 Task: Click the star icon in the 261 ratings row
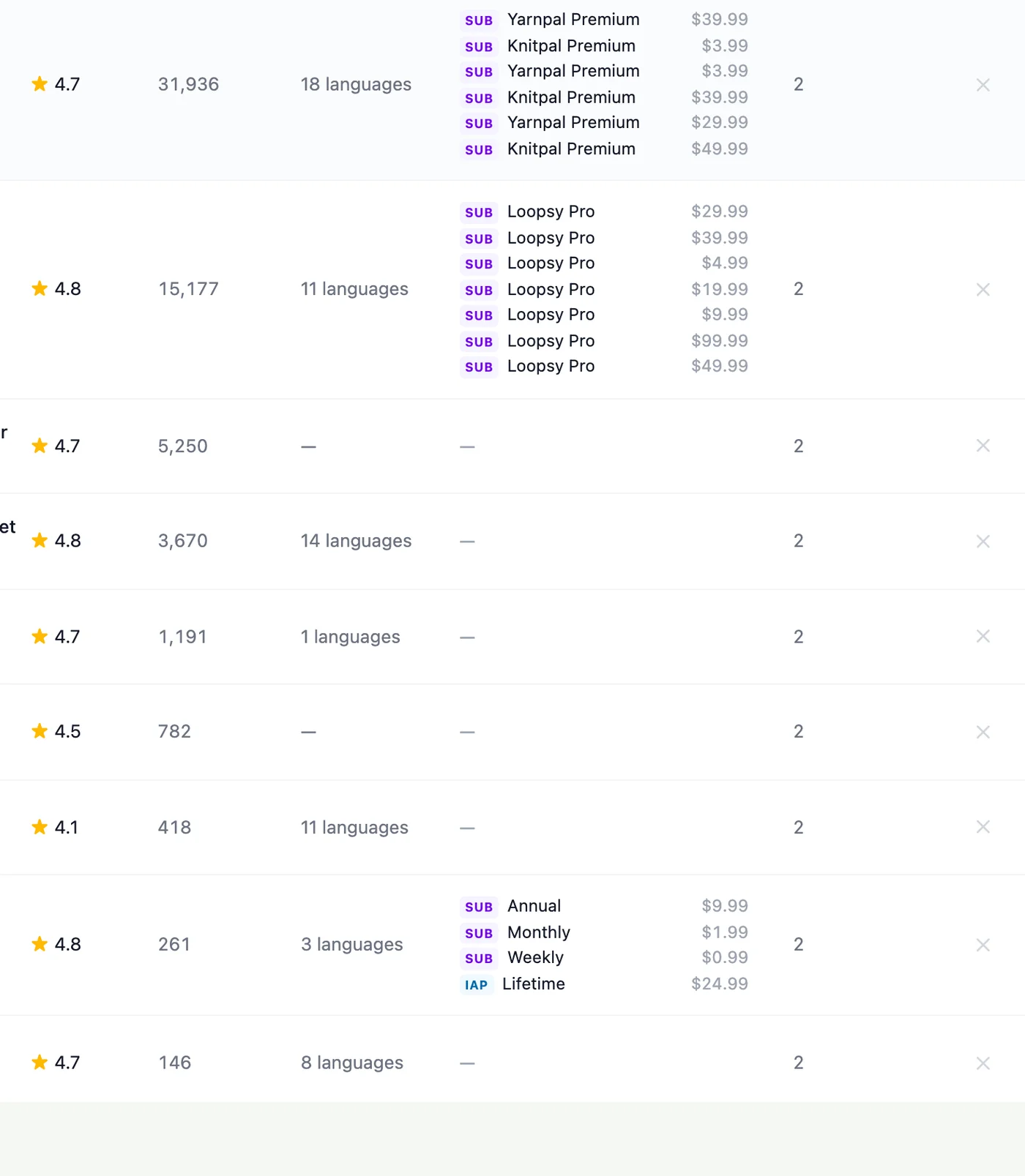pos(40,944)
